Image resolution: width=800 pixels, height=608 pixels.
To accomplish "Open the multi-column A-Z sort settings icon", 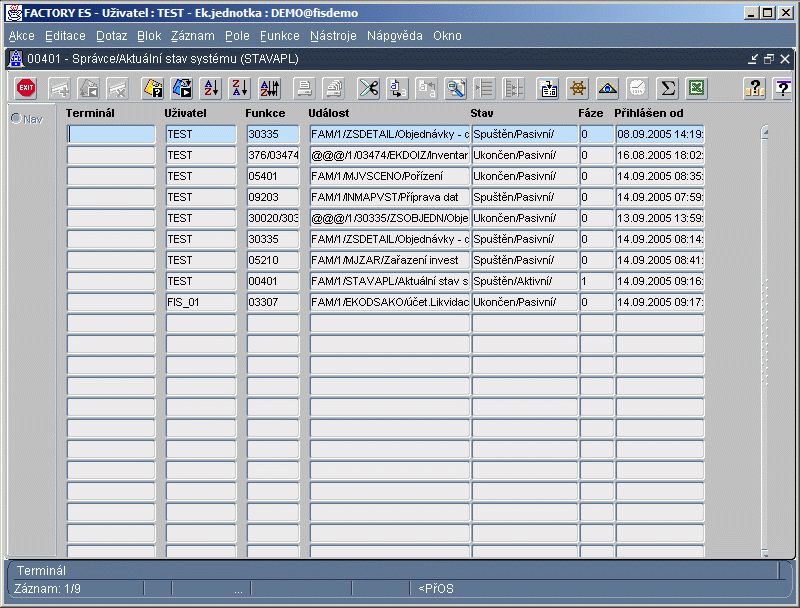I will point(270,88).
